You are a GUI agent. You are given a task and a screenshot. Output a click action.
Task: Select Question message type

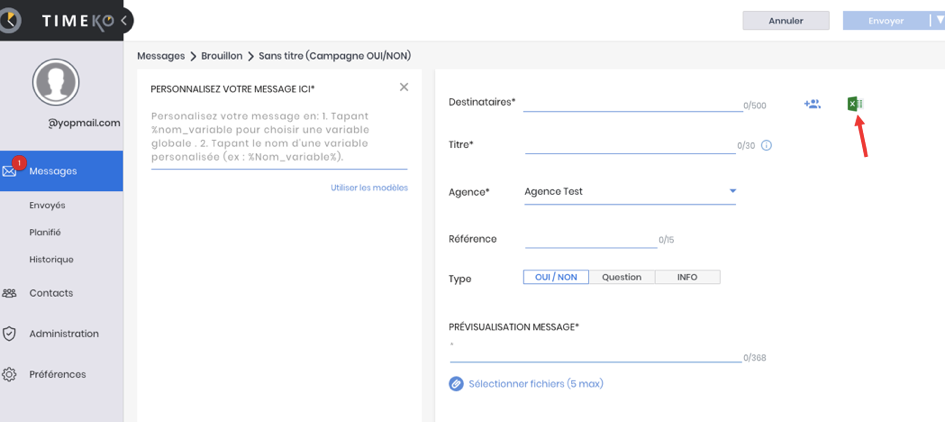click(x=621, y=277)
